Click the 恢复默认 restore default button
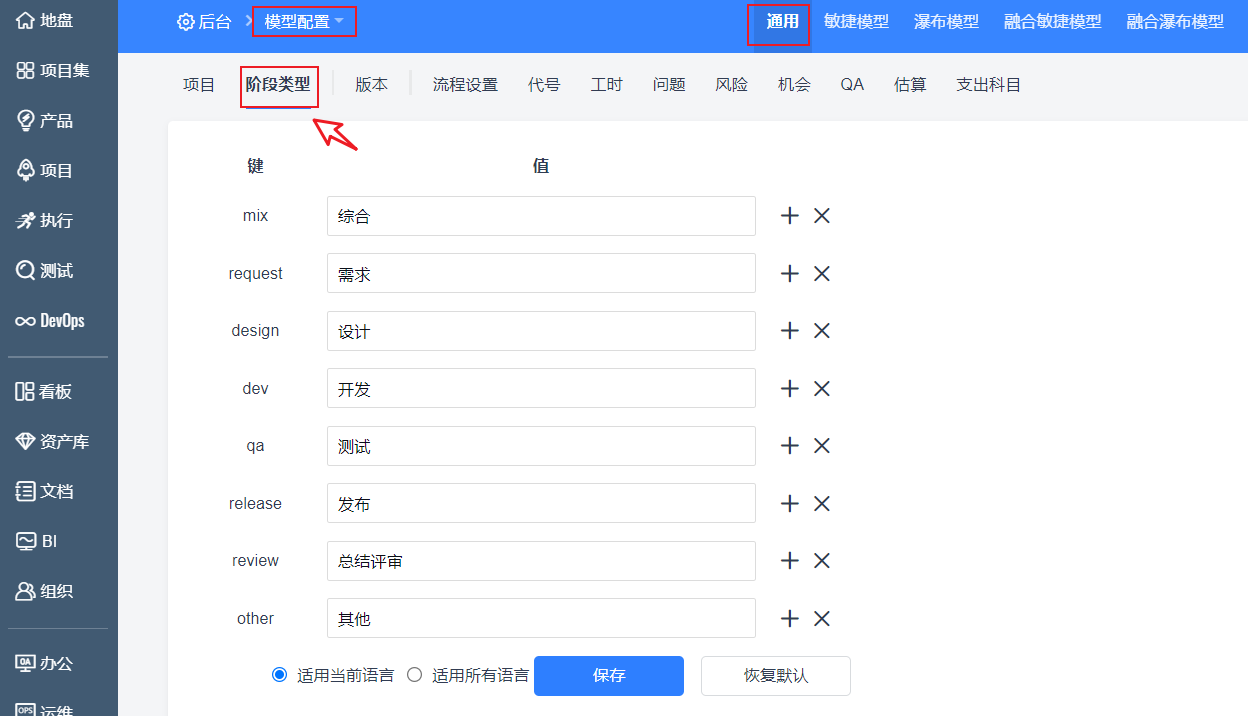 pos(775,676)
